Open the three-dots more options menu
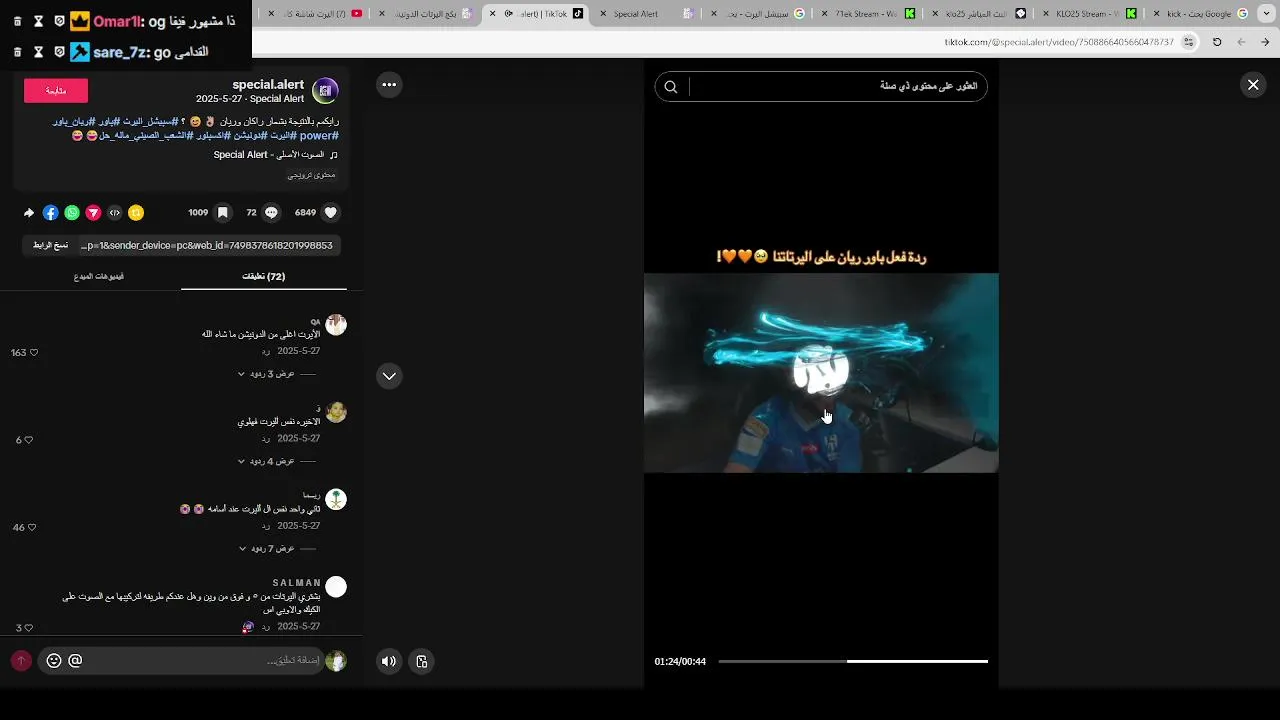Viewport: 1280px width, 720px height. [x=389, y=85]
